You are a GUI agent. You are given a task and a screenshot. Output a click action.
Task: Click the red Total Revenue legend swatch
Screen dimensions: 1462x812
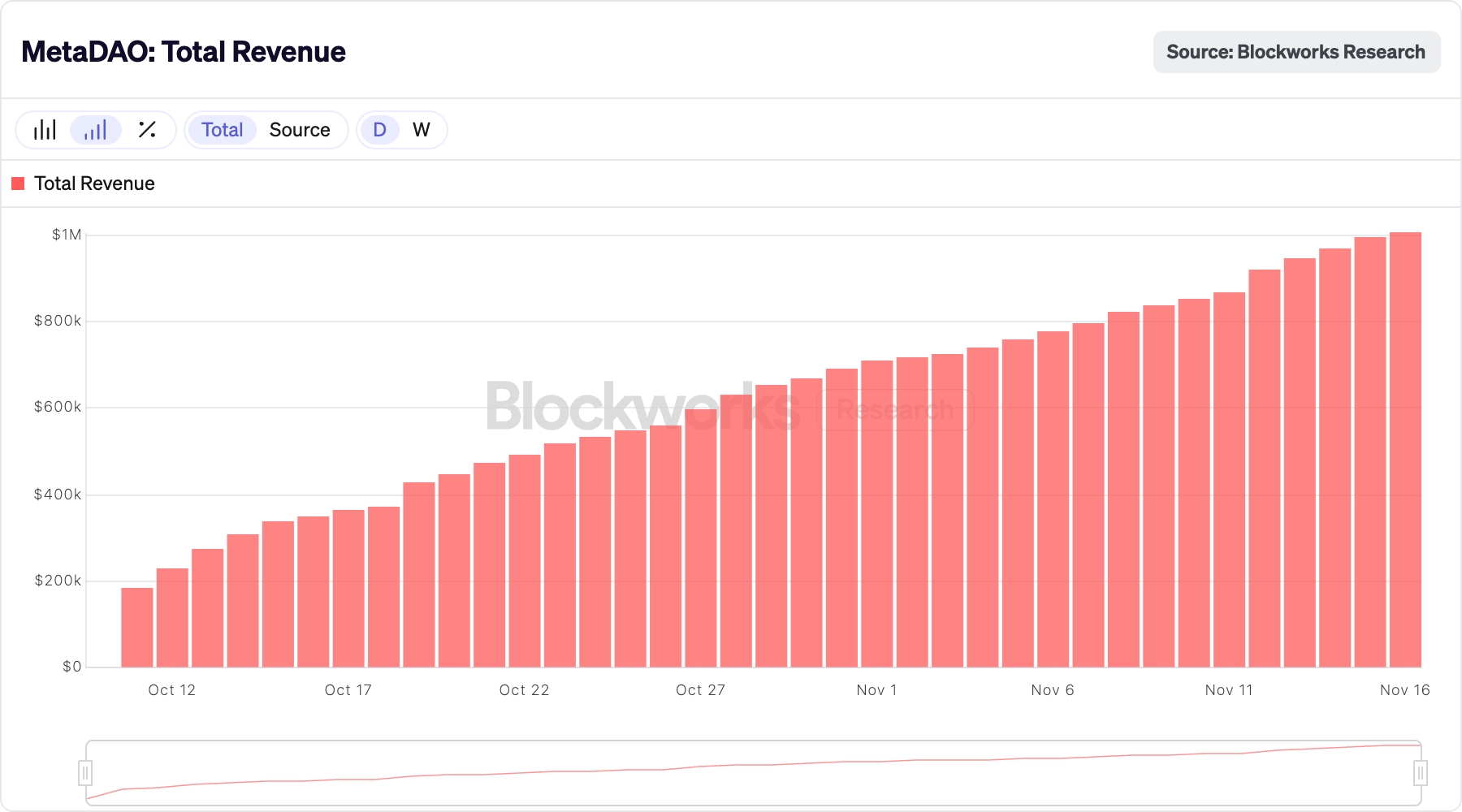pyautogui.click(x=18, y=184)
